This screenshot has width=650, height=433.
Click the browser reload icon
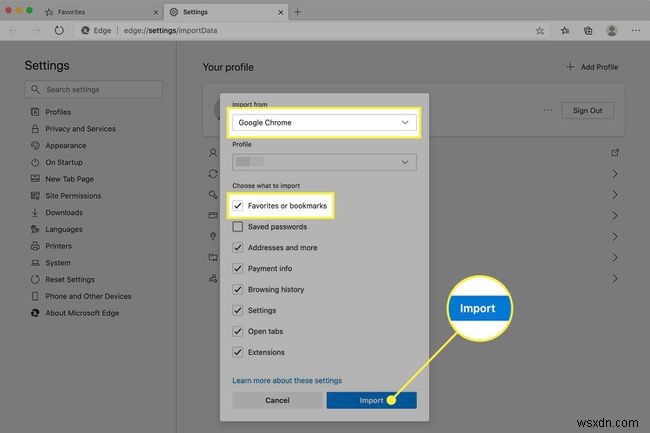pyautogui.click(x=59, y=30)
